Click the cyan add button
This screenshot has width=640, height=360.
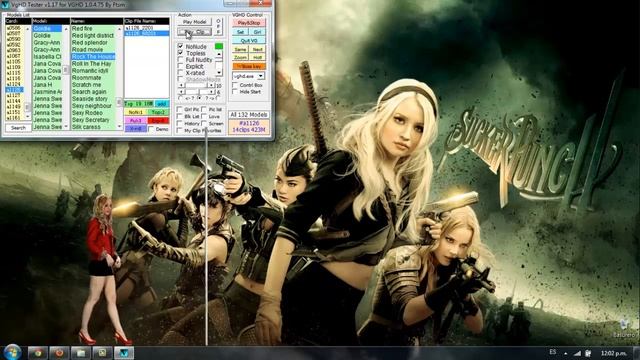(162, 104)
